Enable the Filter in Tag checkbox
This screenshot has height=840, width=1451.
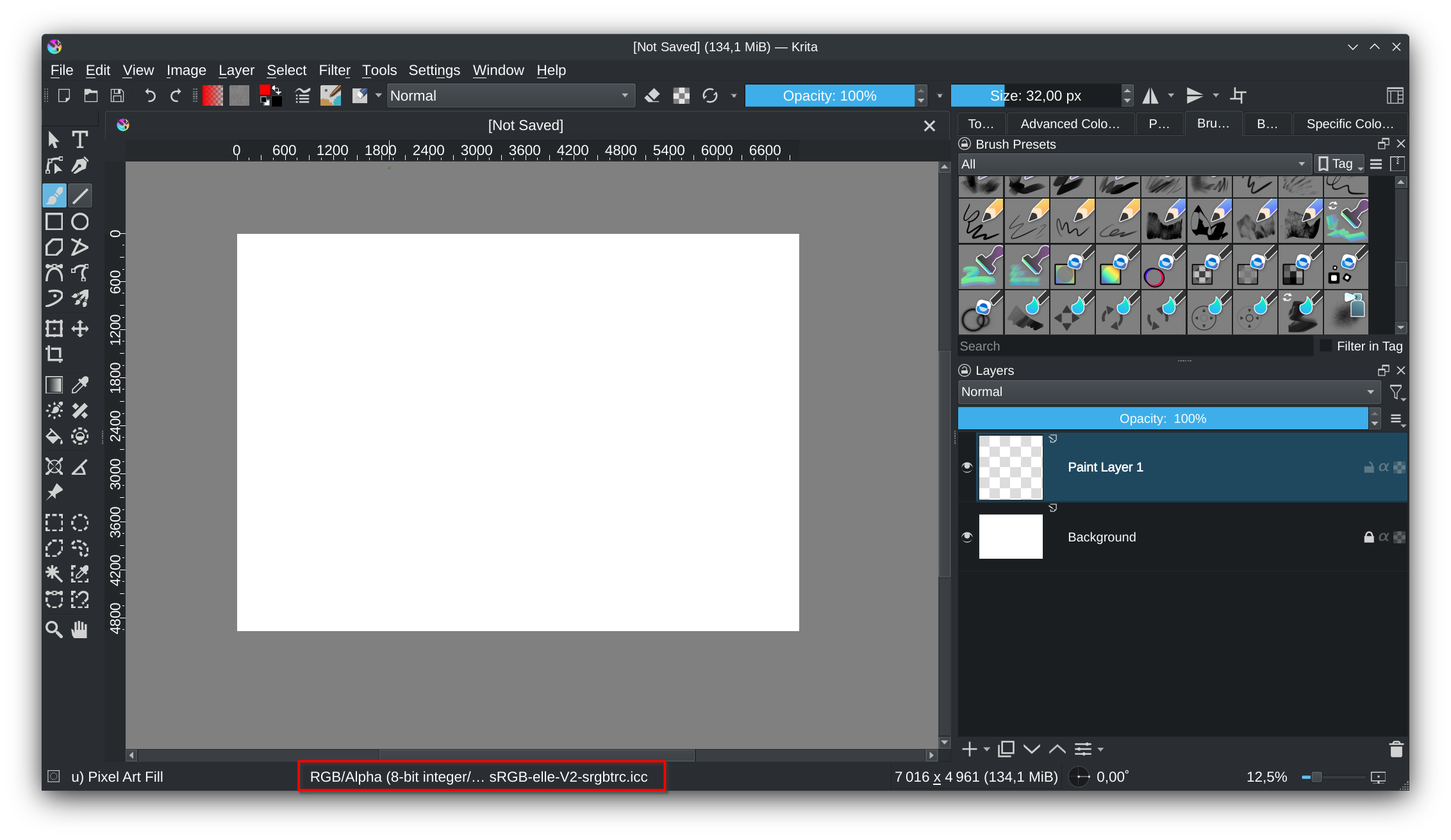click(x=1326, y=346)
